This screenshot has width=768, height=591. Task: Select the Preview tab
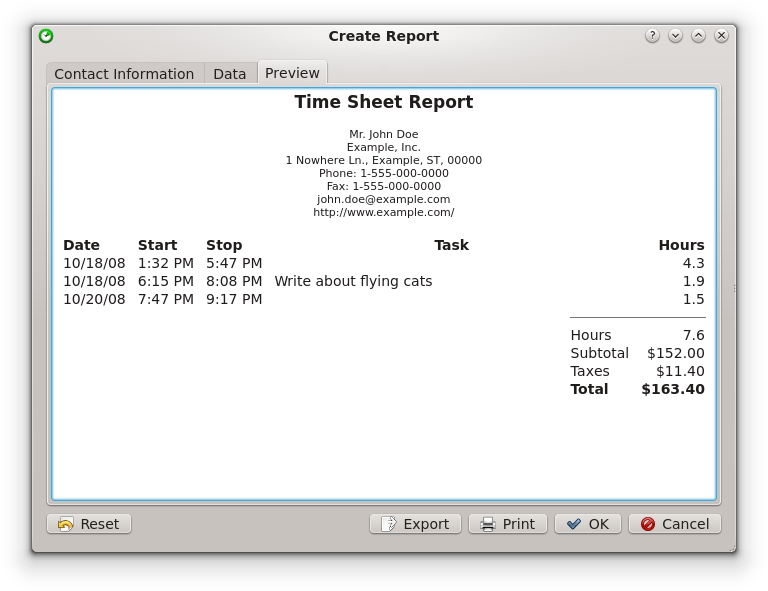[292, 72]
